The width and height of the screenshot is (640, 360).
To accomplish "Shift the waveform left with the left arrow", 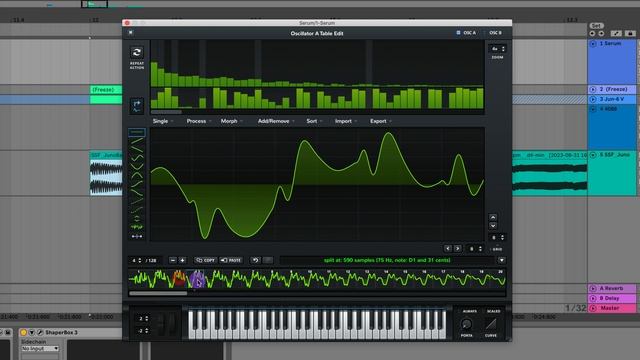I will click(x=448, y=249).
